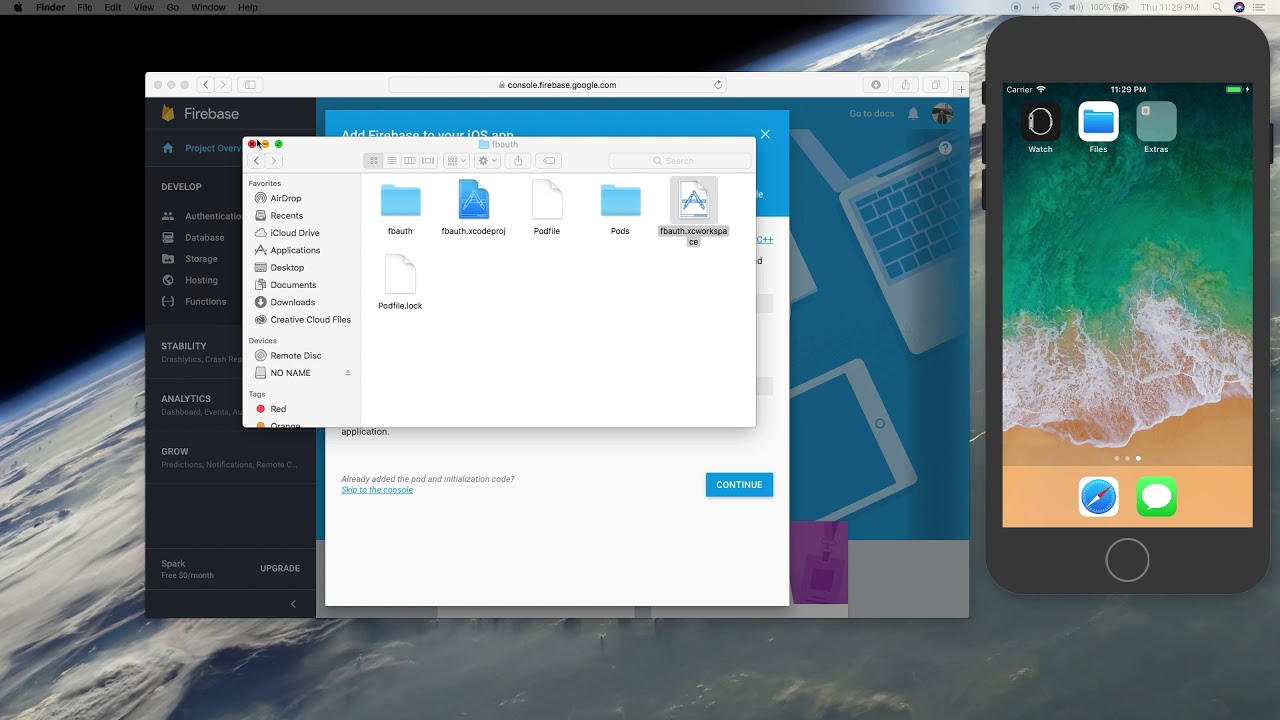Select the Podfile.lock file
The image size is (1280, 720).
click(400, 275)
